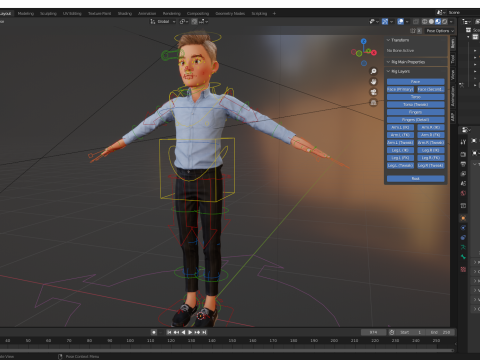
Task: Open pivot point dropdown
Action: click(x=184, y=21)
